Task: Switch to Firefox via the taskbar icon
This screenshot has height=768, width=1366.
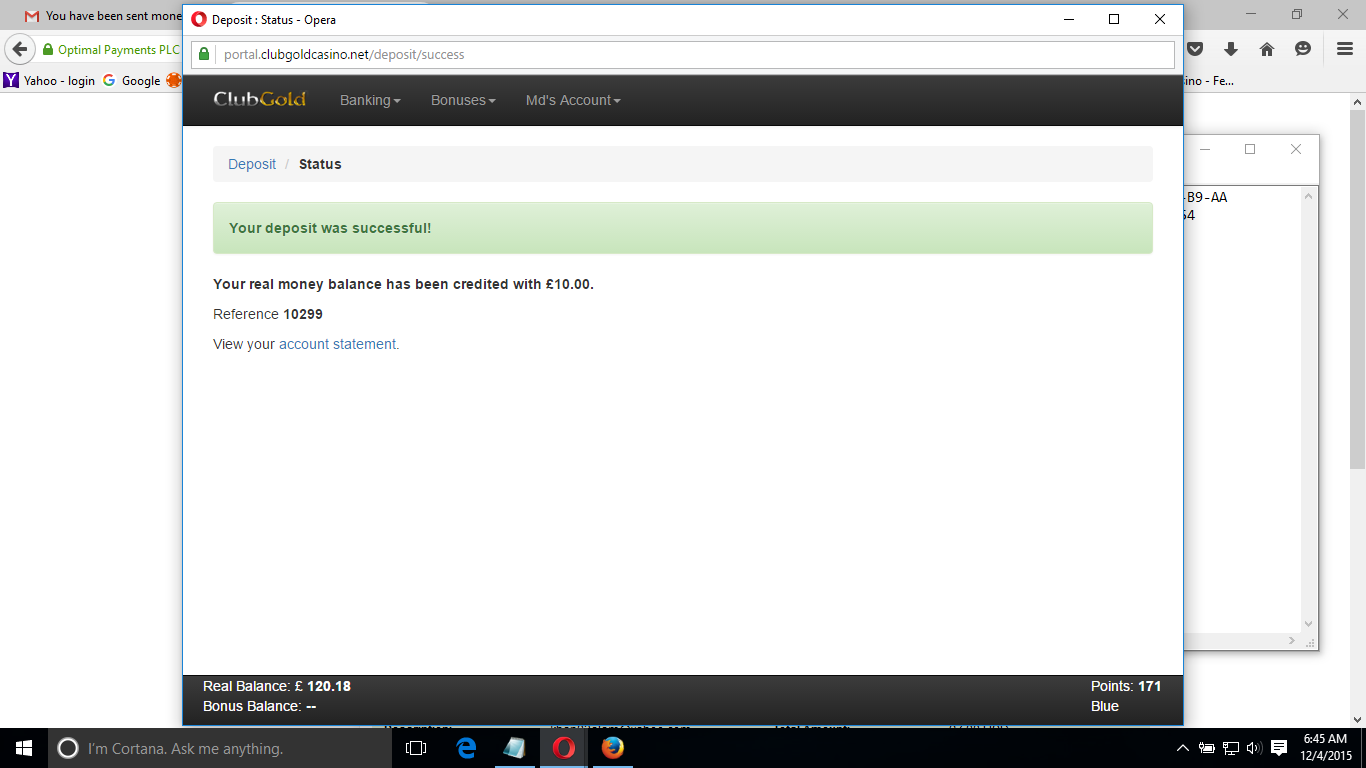Action: pyautogui.click(x=613, y=748)
